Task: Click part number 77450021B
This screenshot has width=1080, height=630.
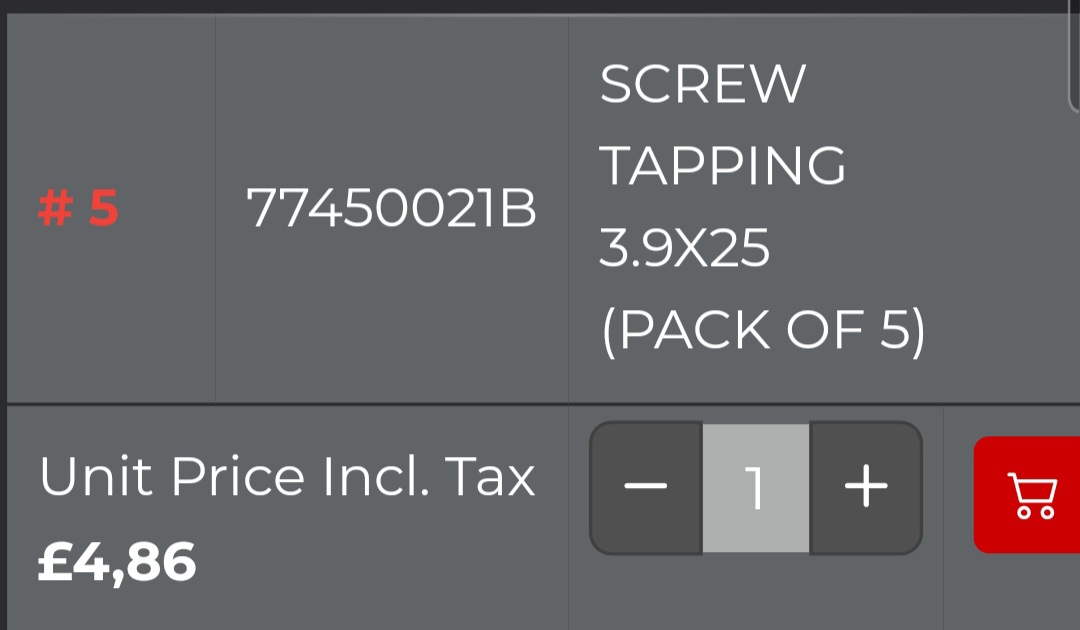Action: click(391, 210)
